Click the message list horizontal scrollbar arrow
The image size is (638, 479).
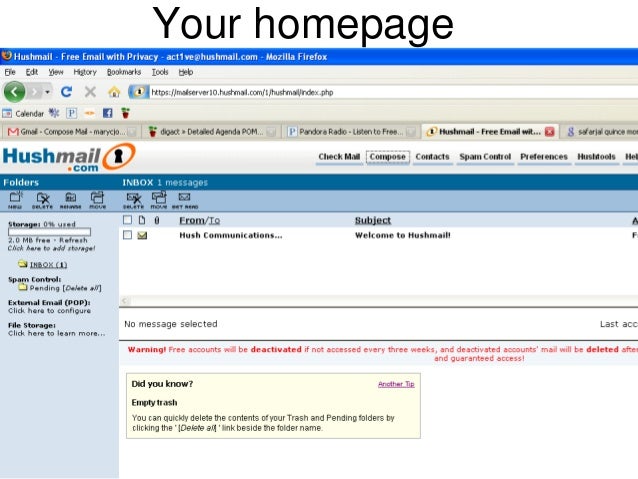(125, 301)
